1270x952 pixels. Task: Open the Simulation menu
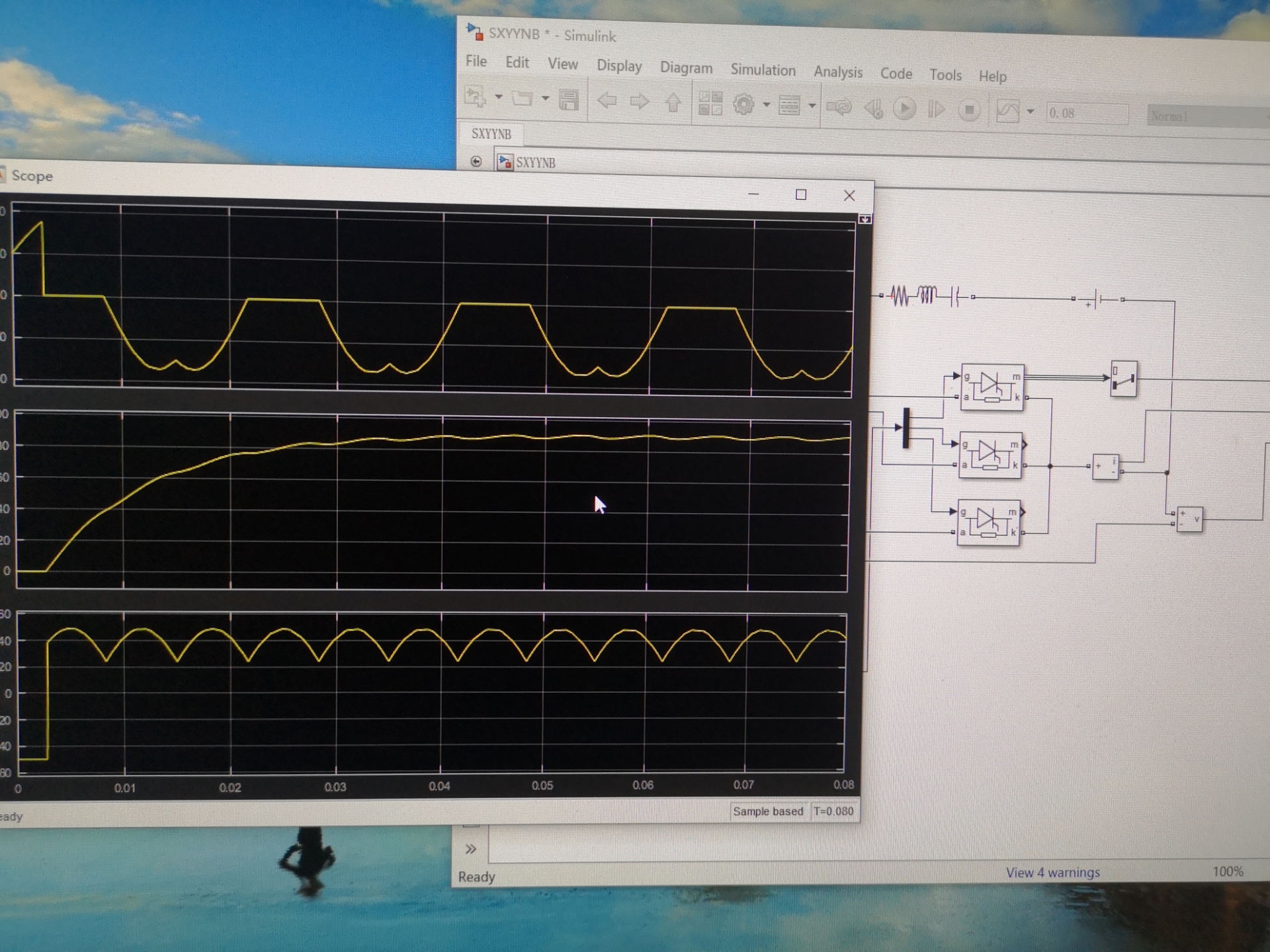click(x=763, y=70)
